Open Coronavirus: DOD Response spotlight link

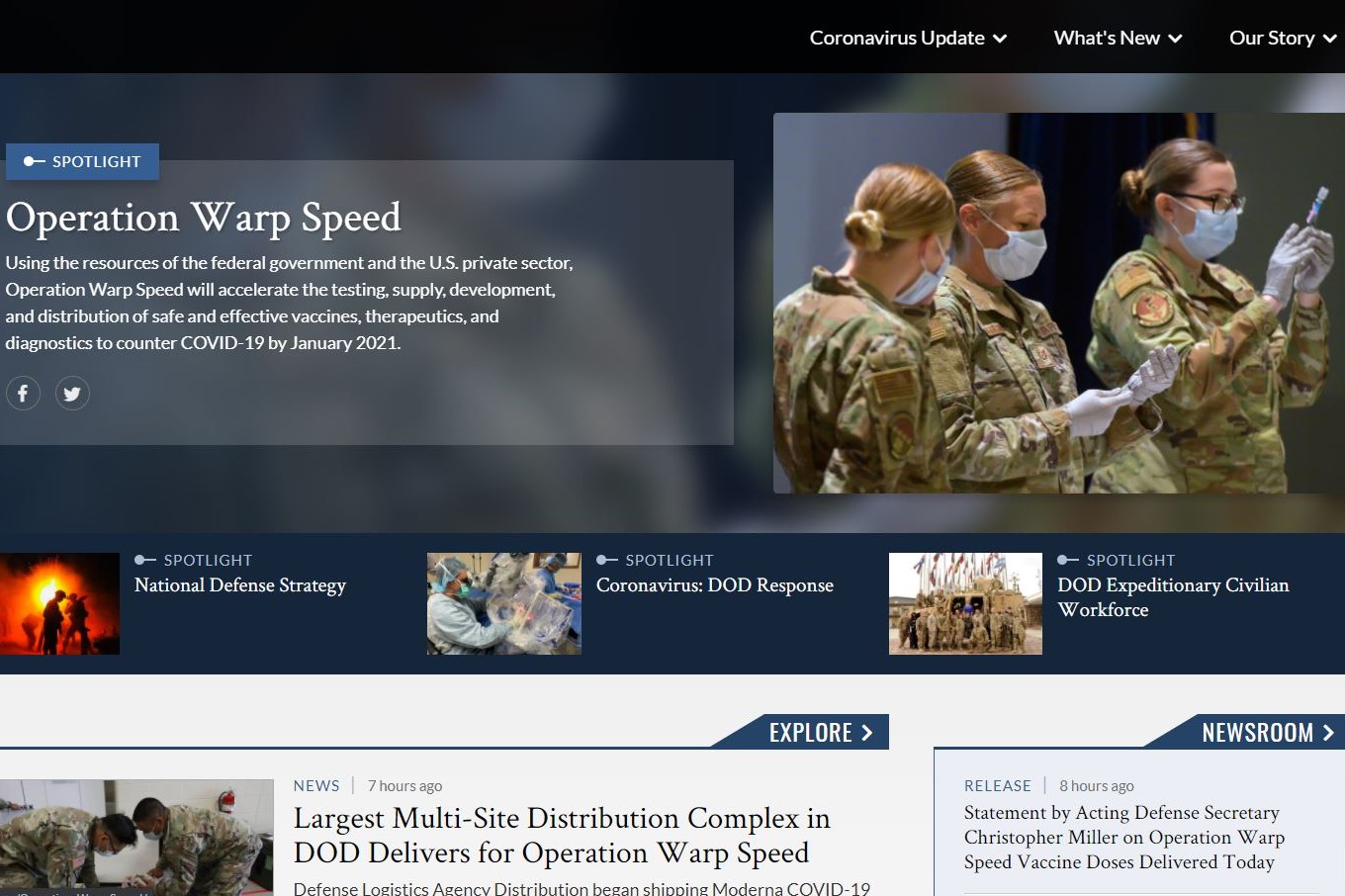click(x=714, y=585)
